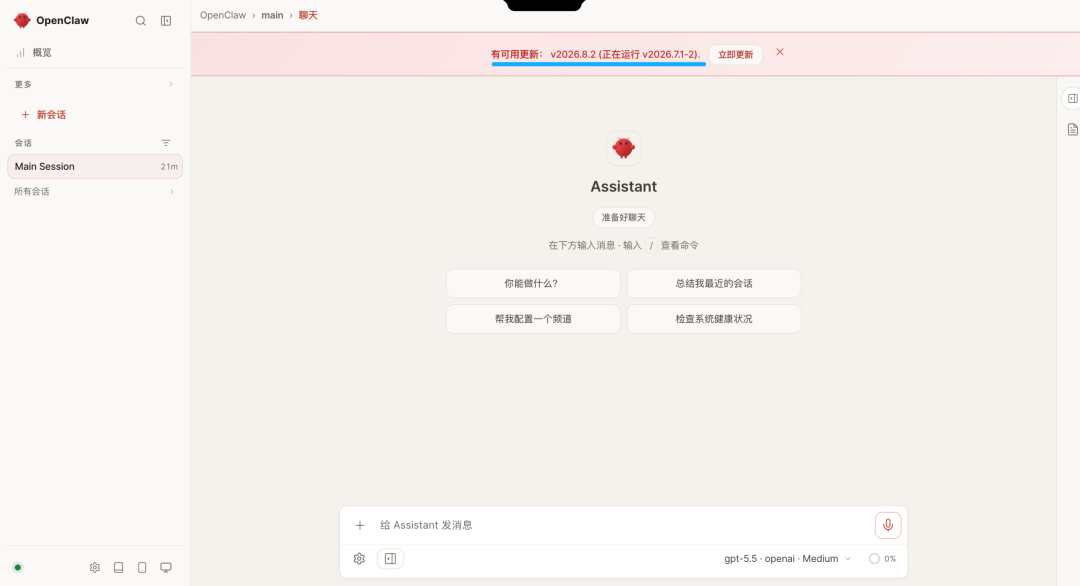Focus the 给 Assistant 发消息 message field
Viewport: 1080px width, 586px height.
tap(622, 525)
